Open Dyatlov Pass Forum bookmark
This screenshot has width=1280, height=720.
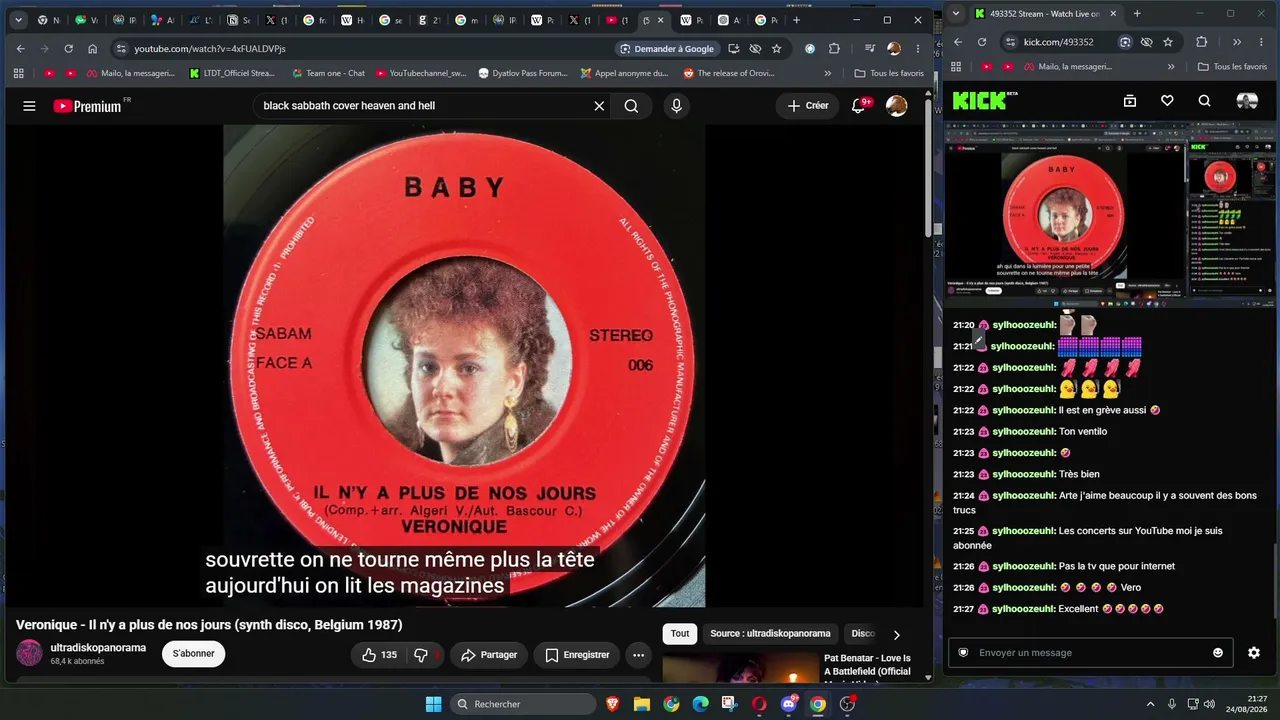point(522,73)
